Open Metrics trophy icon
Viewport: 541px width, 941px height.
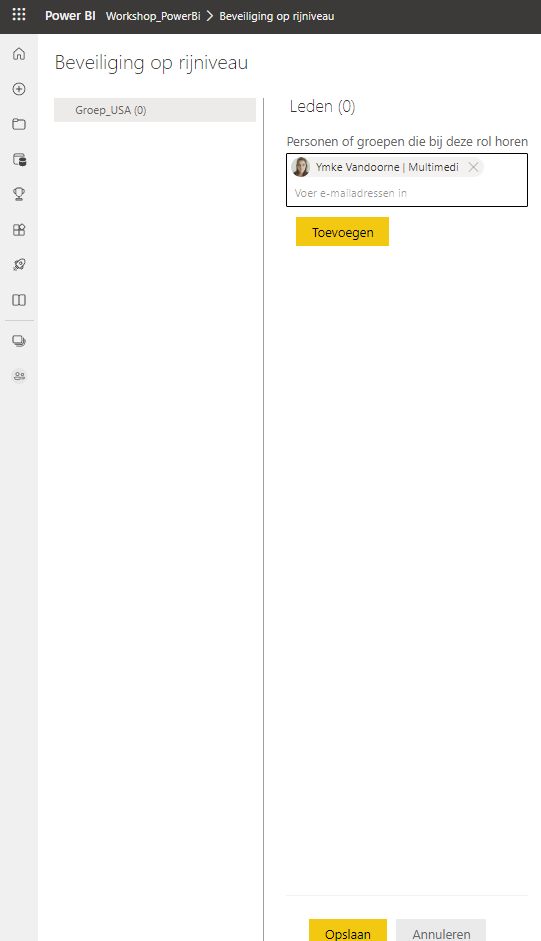tap(19, 194)
